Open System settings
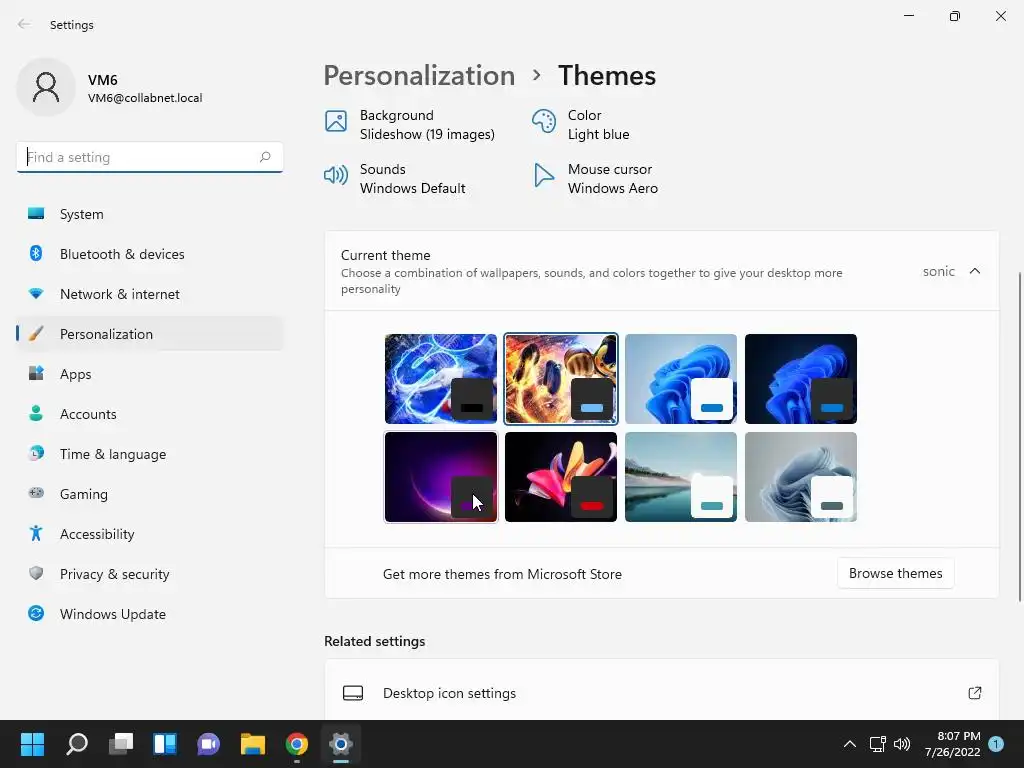This screenshot has width=1024, height=768. 150,214
